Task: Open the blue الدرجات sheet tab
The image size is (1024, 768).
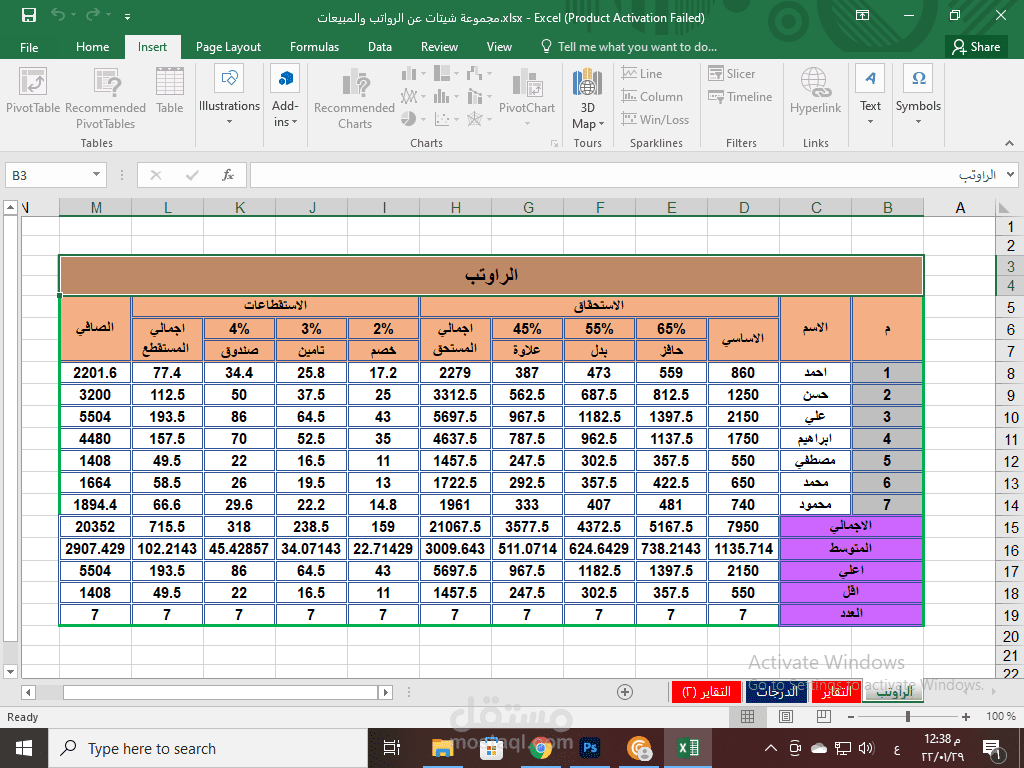Action: pos(776,692)
